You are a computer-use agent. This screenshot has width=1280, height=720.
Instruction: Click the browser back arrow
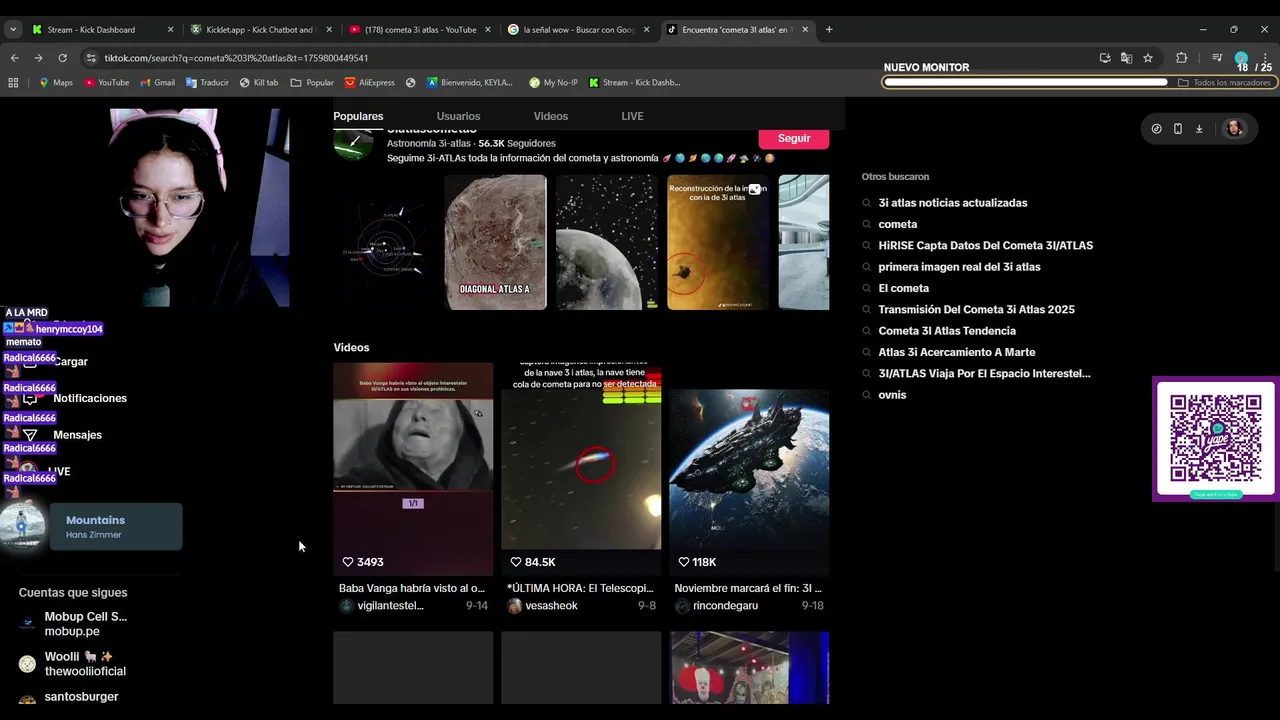click(x=14, y=58)
